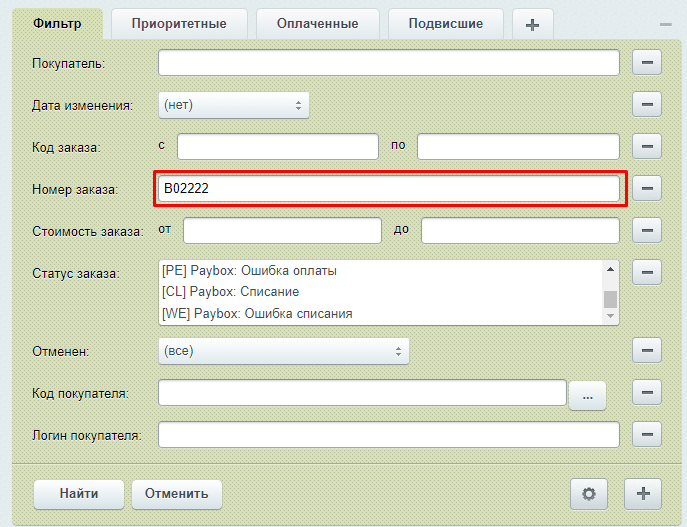Remove the Код заказа filter row
This screenshot has width=687, height=527.
click(x=647, y=147)
